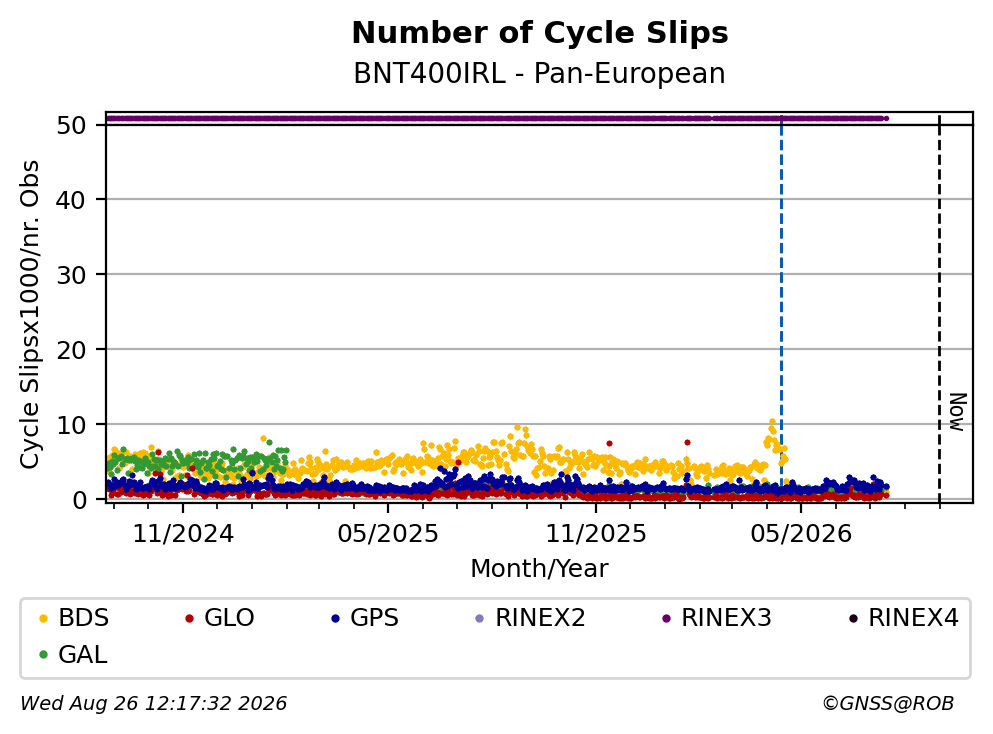Screen dimensions: 993x734
Task: Click the purple RINEX3 legend marker
Action: coord(666,618)
